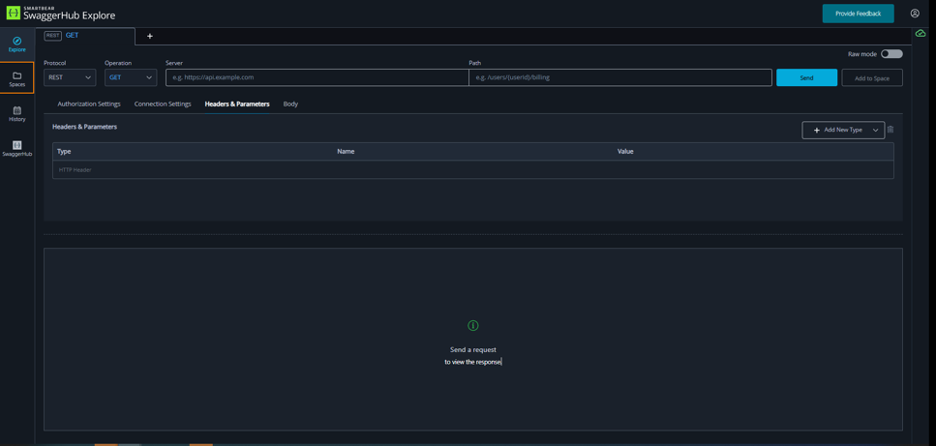
Task: Switch to the Body tab
Action: [x=291, y=104]
